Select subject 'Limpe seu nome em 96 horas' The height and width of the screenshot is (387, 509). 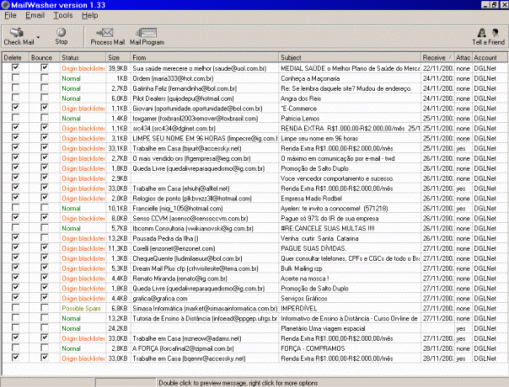coord(319,138)
